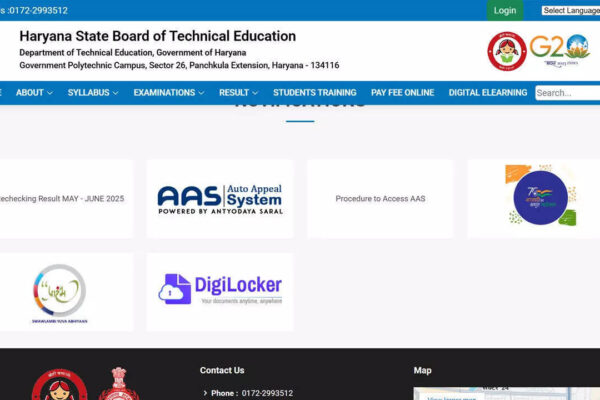Click the Department of Technical Education subtitle

pyautogui.click(x=133, y=52)
